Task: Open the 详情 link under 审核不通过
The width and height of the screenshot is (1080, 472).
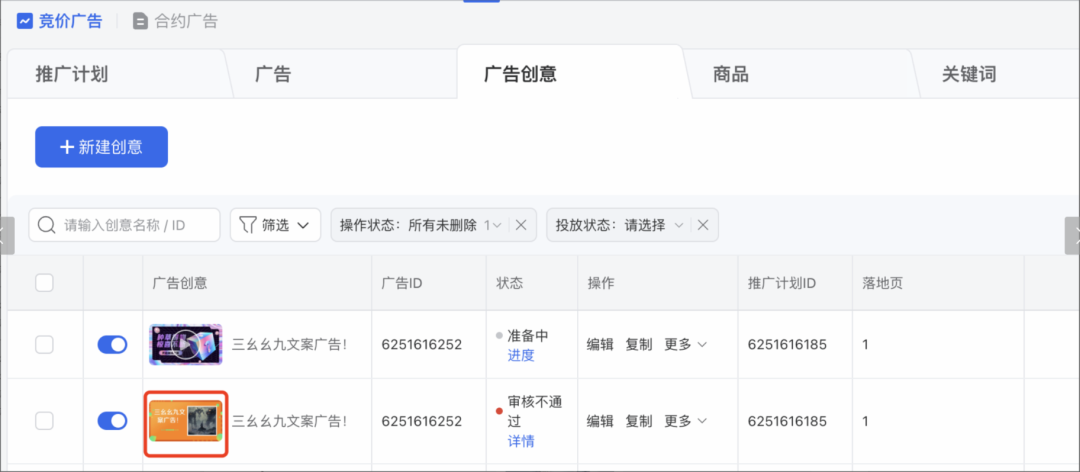Action: tap(521, 441)
